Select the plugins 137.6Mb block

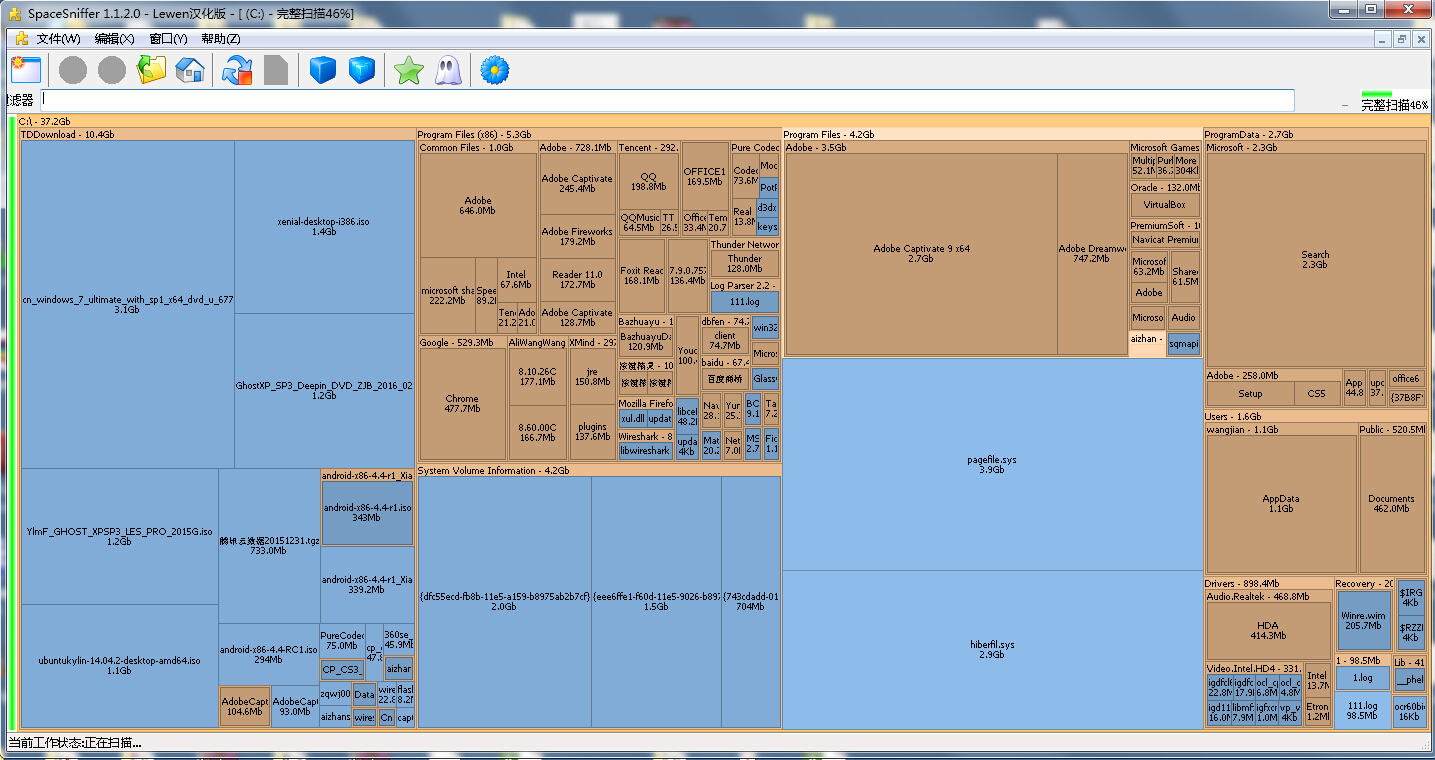(592, 431)
